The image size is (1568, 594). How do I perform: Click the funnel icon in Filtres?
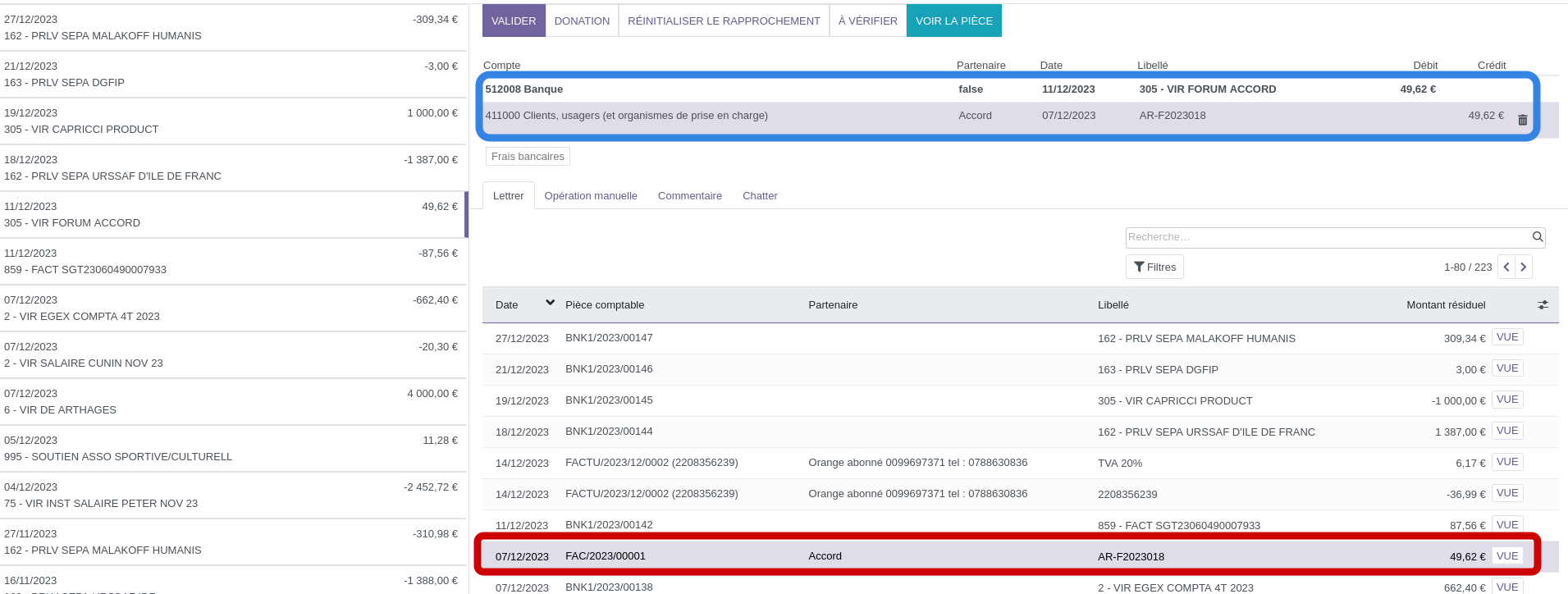[1139, 267]
